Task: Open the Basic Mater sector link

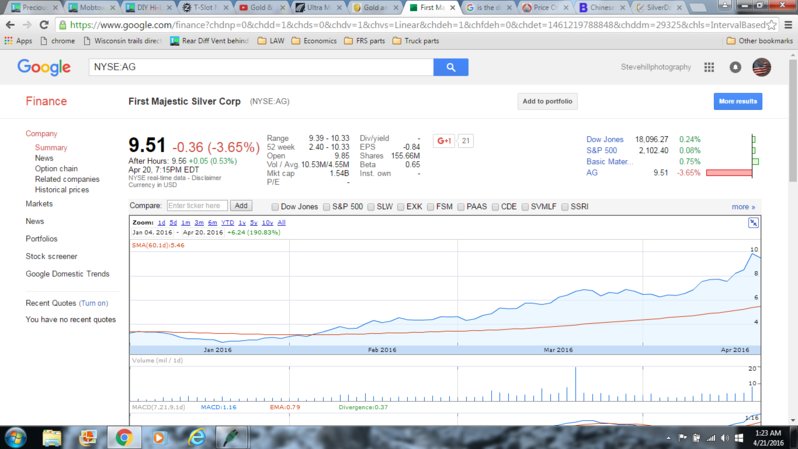Action: [x=610, y=161]
